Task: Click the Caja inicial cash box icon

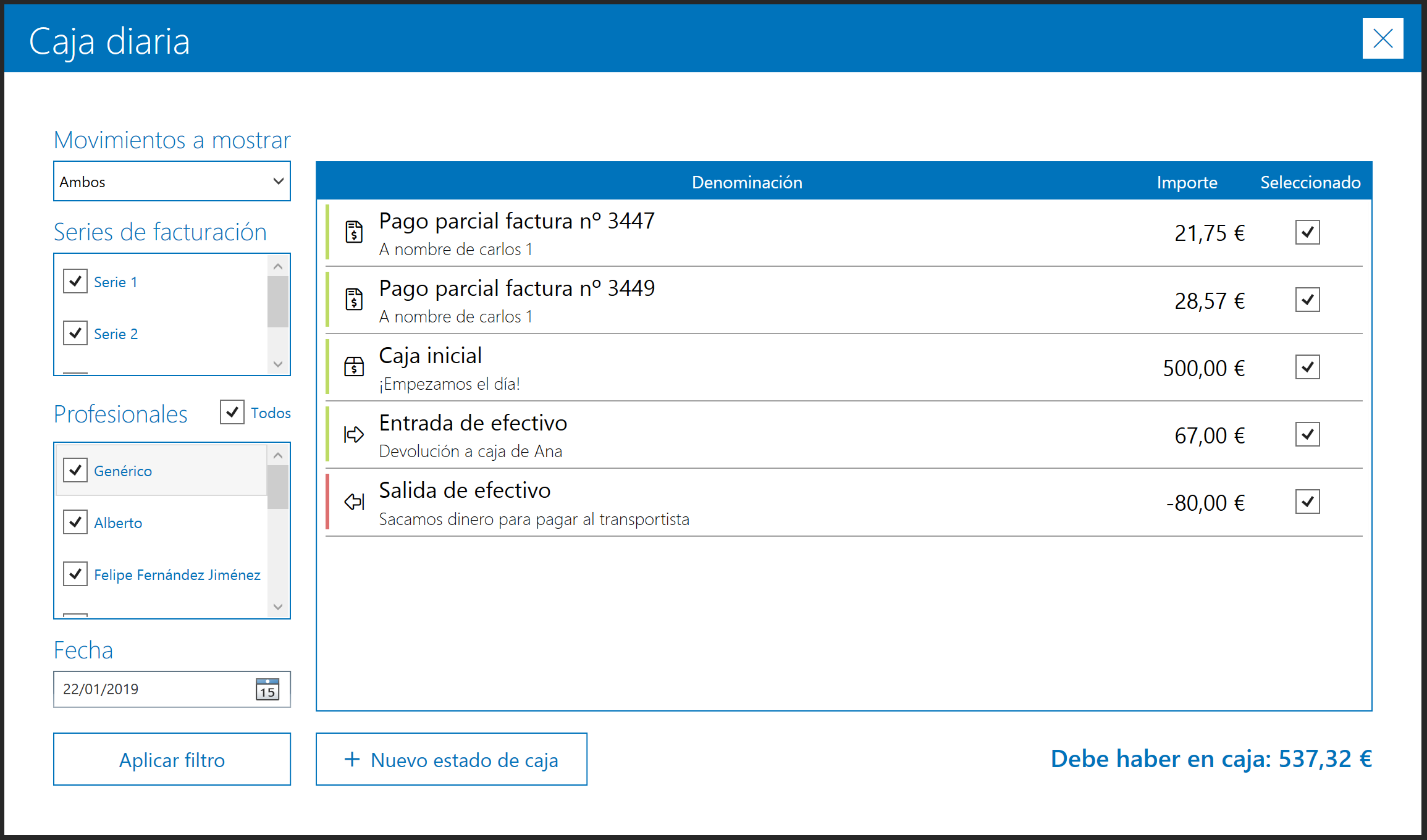Action: tap(354, 367)
